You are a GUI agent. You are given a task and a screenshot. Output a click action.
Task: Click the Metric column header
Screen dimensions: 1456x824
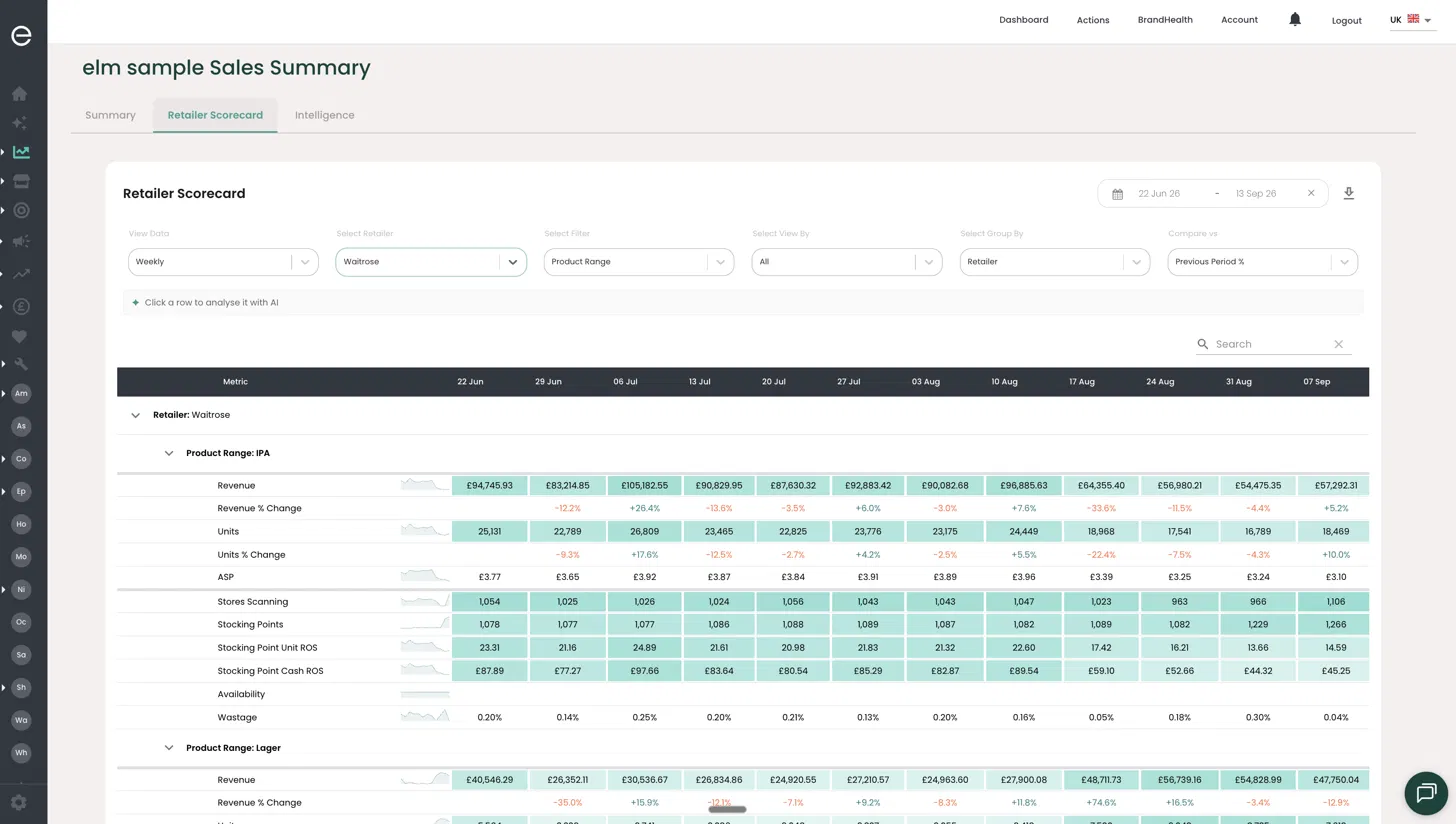pyautogui.click(x=235, y=382)
